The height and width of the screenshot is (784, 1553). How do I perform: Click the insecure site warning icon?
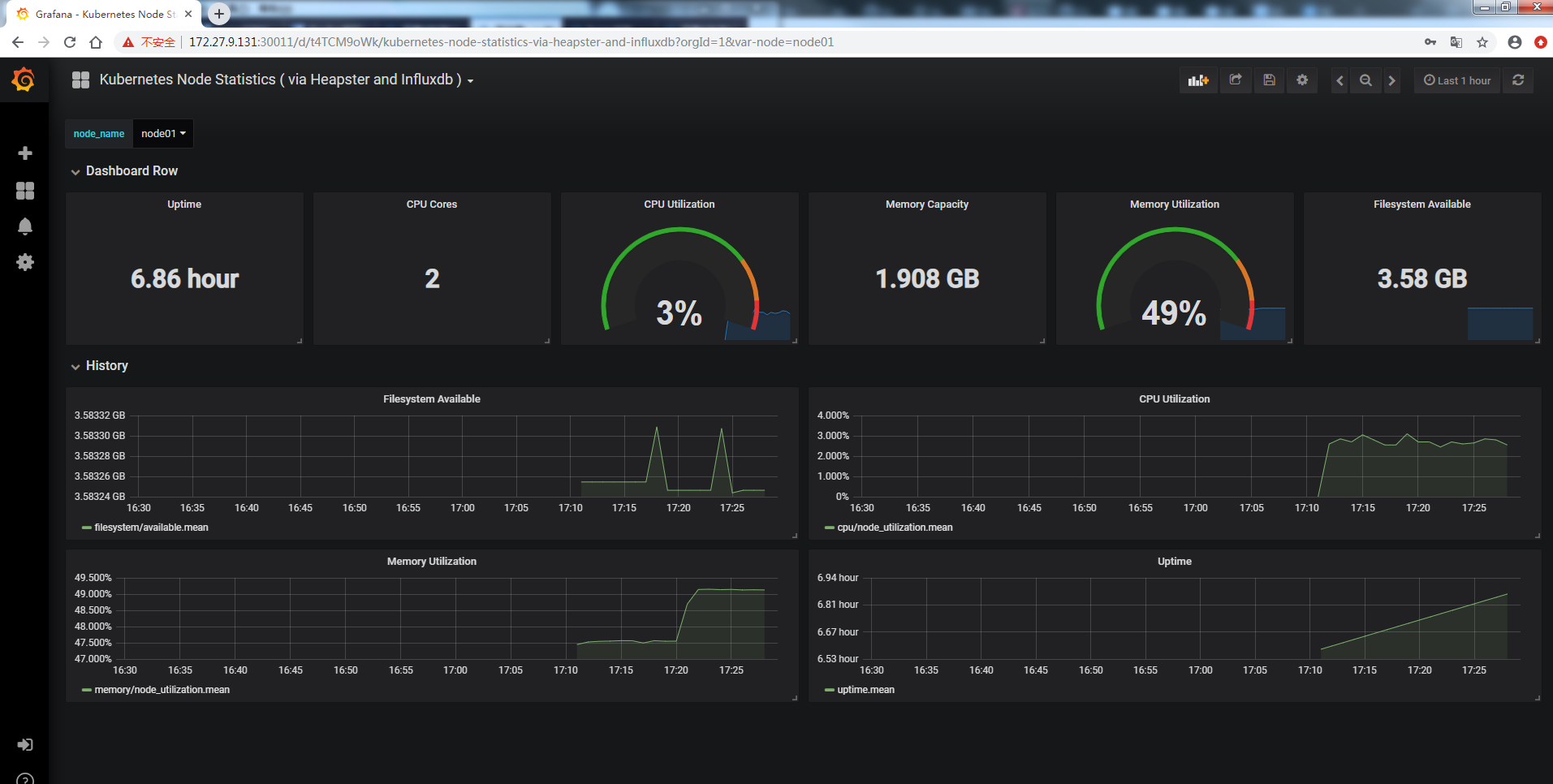(127, 42)
